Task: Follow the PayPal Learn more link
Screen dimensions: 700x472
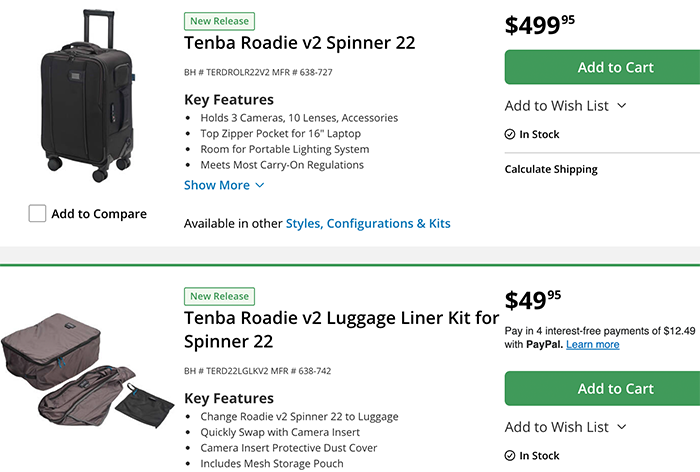Action: click(x=592, y=345)
